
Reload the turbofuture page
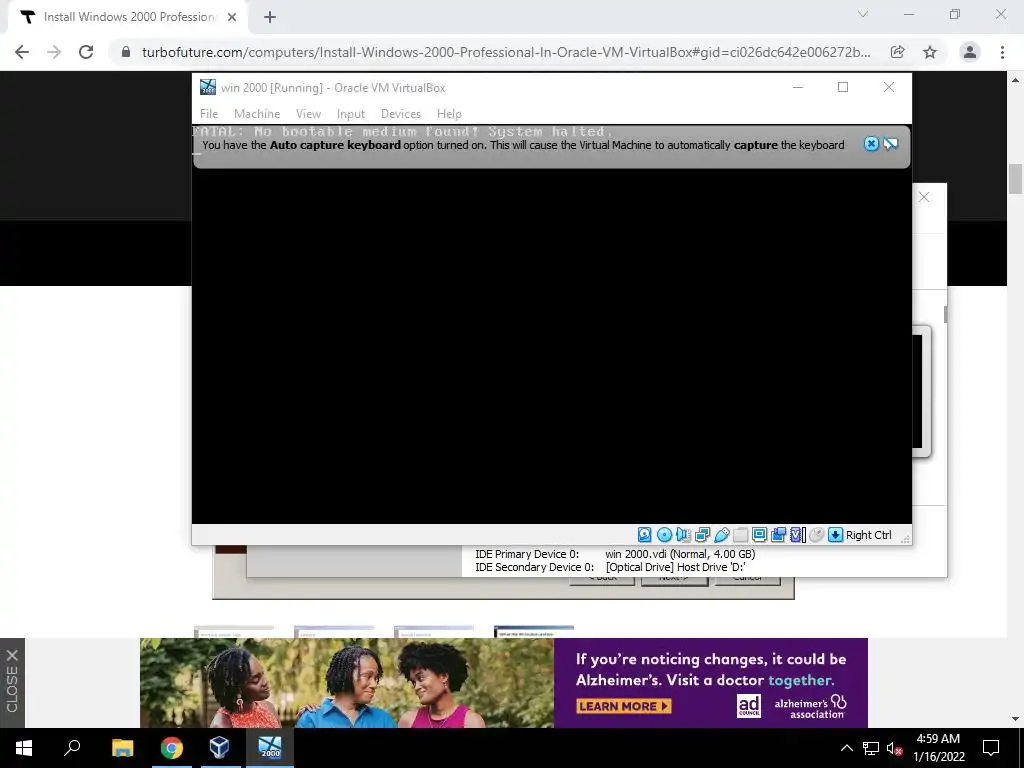coord(86,52)
